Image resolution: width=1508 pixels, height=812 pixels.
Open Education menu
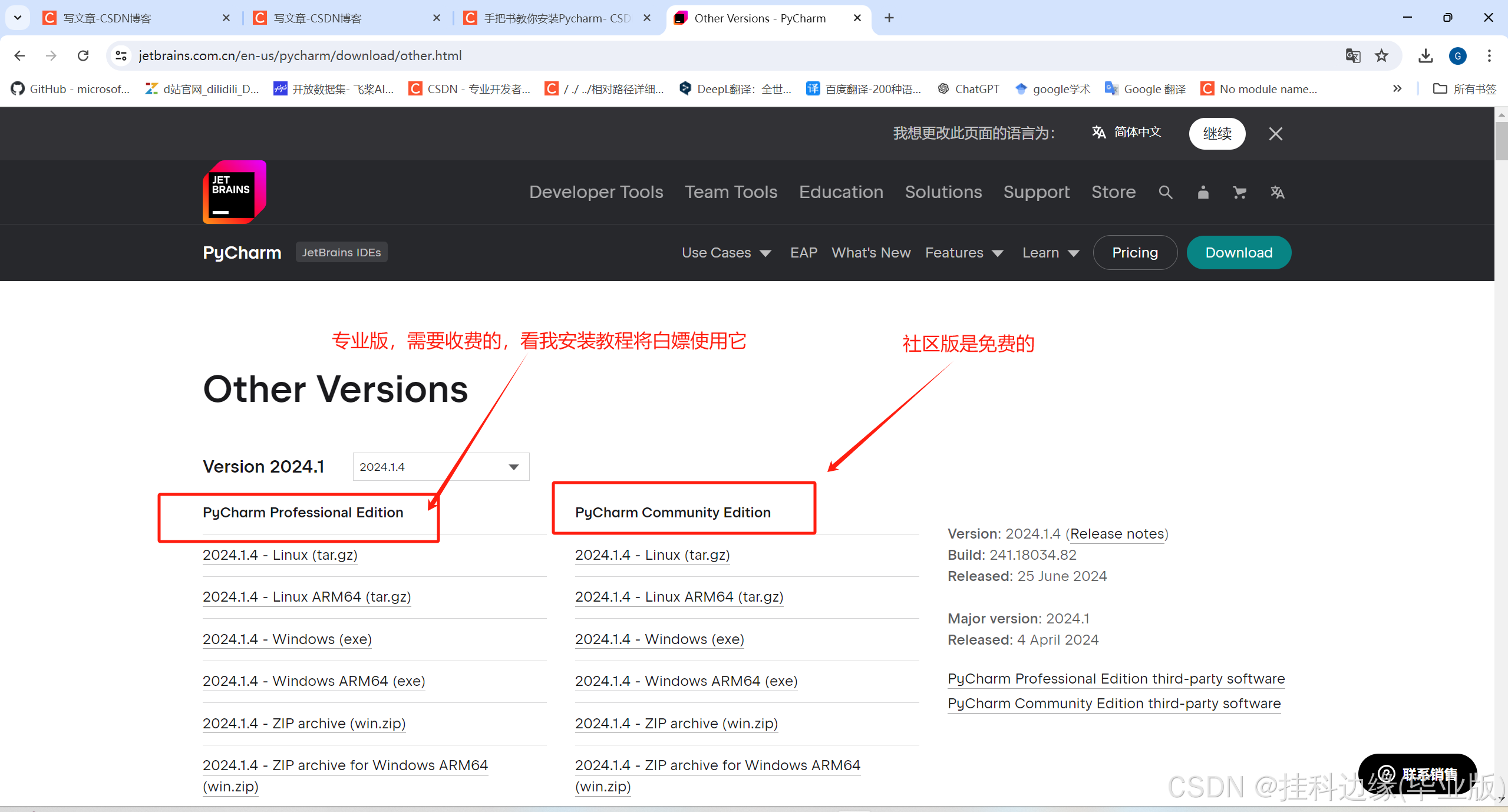(841, 192)
